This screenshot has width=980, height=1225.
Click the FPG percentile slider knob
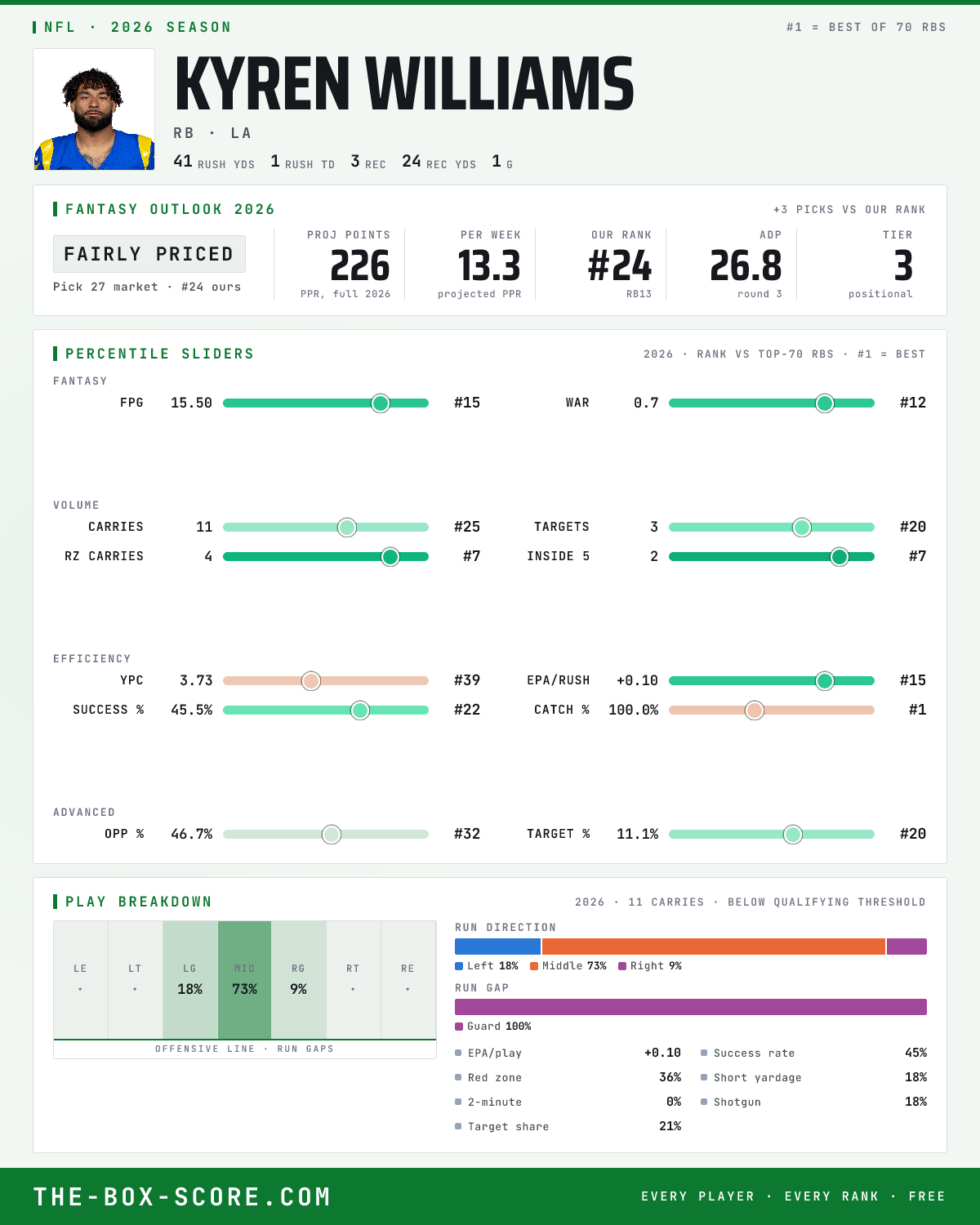(381, 403)
